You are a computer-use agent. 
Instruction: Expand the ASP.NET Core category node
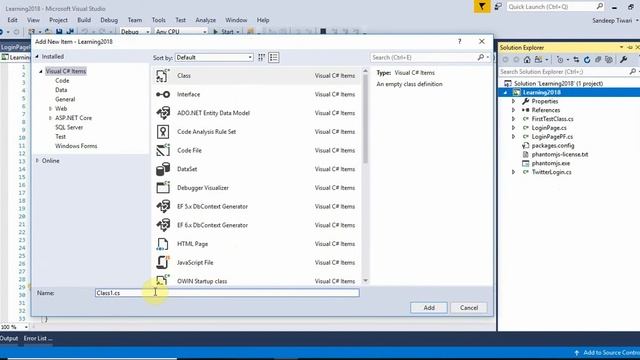click(x=50, y=118)
